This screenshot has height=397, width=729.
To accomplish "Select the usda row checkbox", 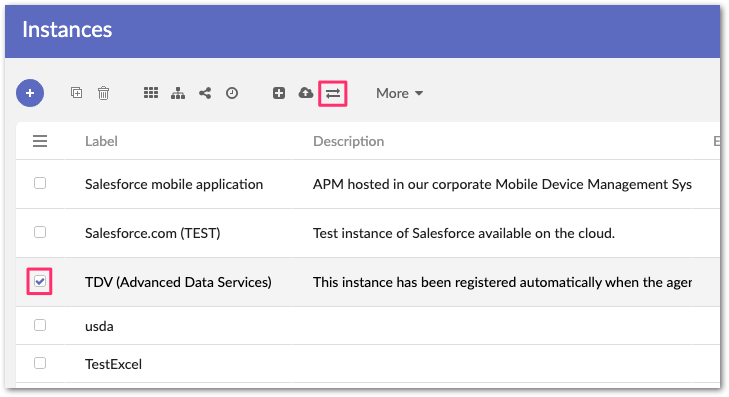I will 40,325.
